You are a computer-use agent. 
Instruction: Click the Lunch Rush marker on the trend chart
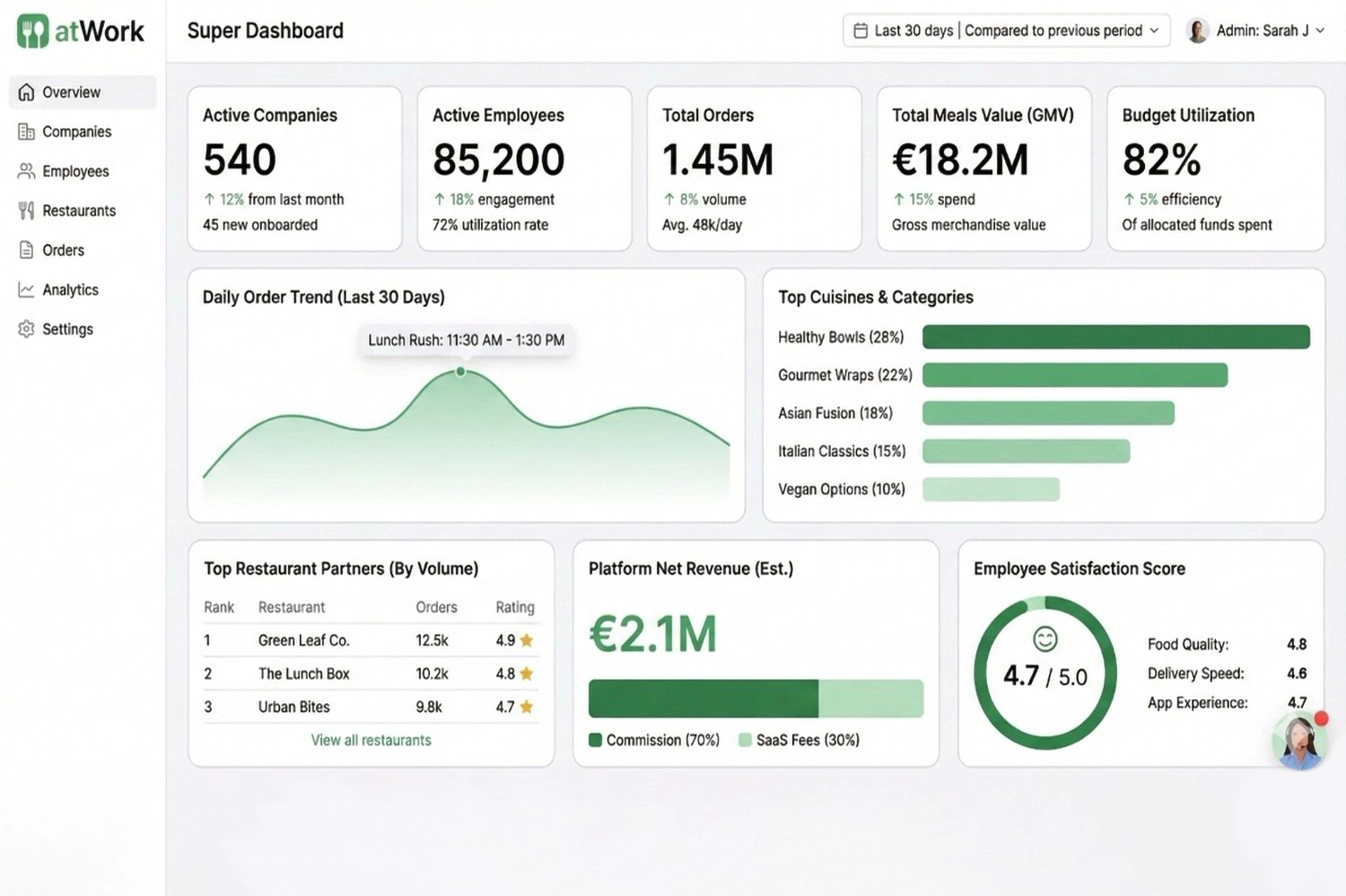[x=460, y=370]
